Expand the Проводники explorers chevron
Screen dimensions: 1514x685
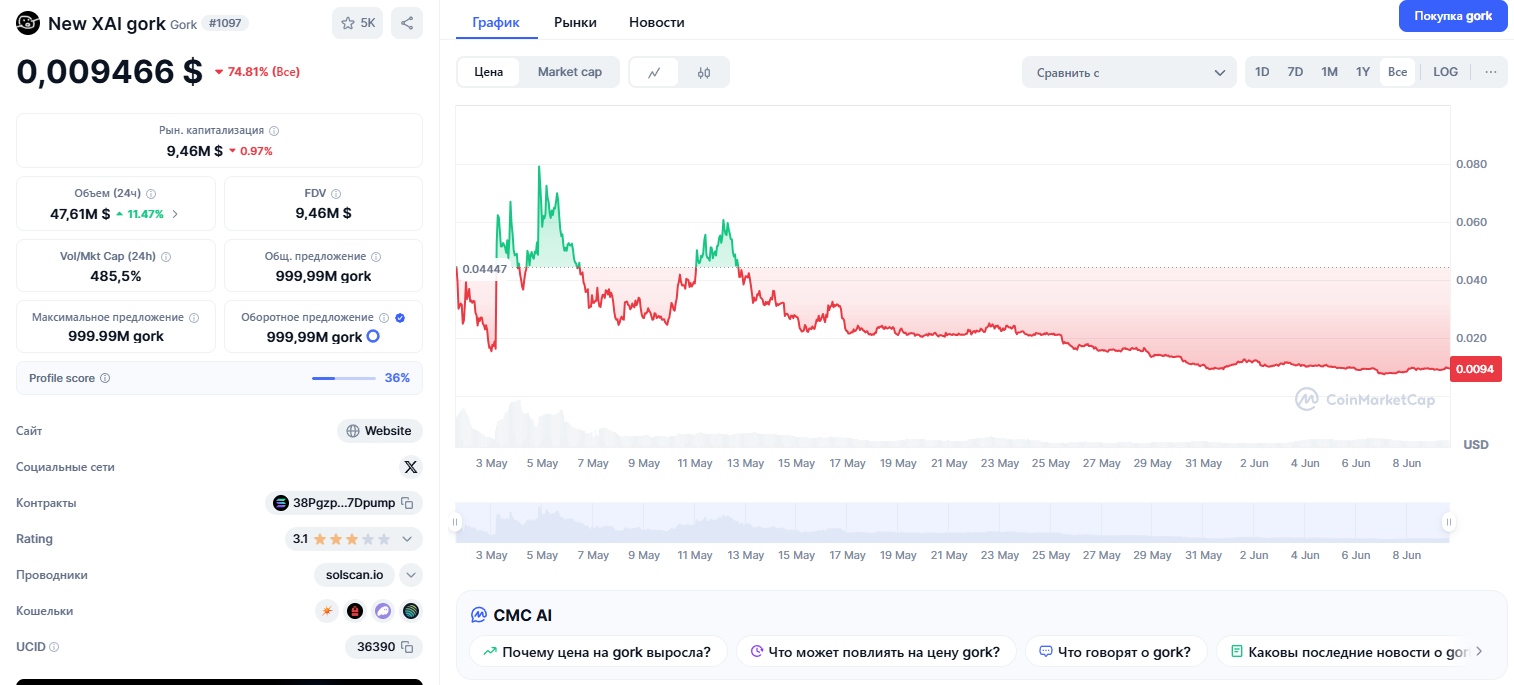[412, 575]
